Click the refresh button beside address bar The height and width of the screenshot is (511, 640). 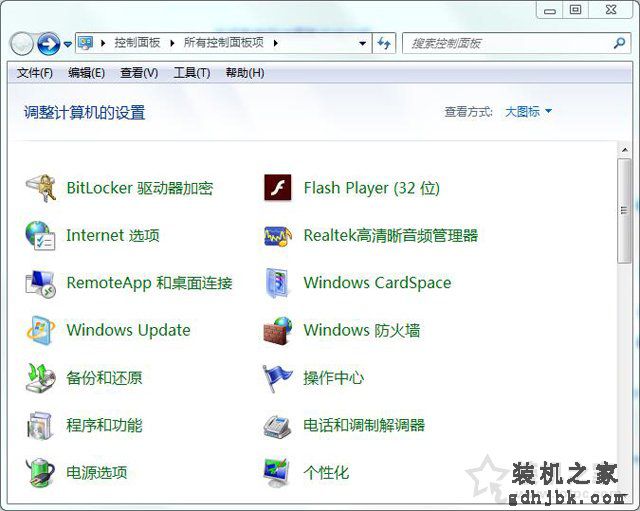pyautogui.click(x=384, y=43)
